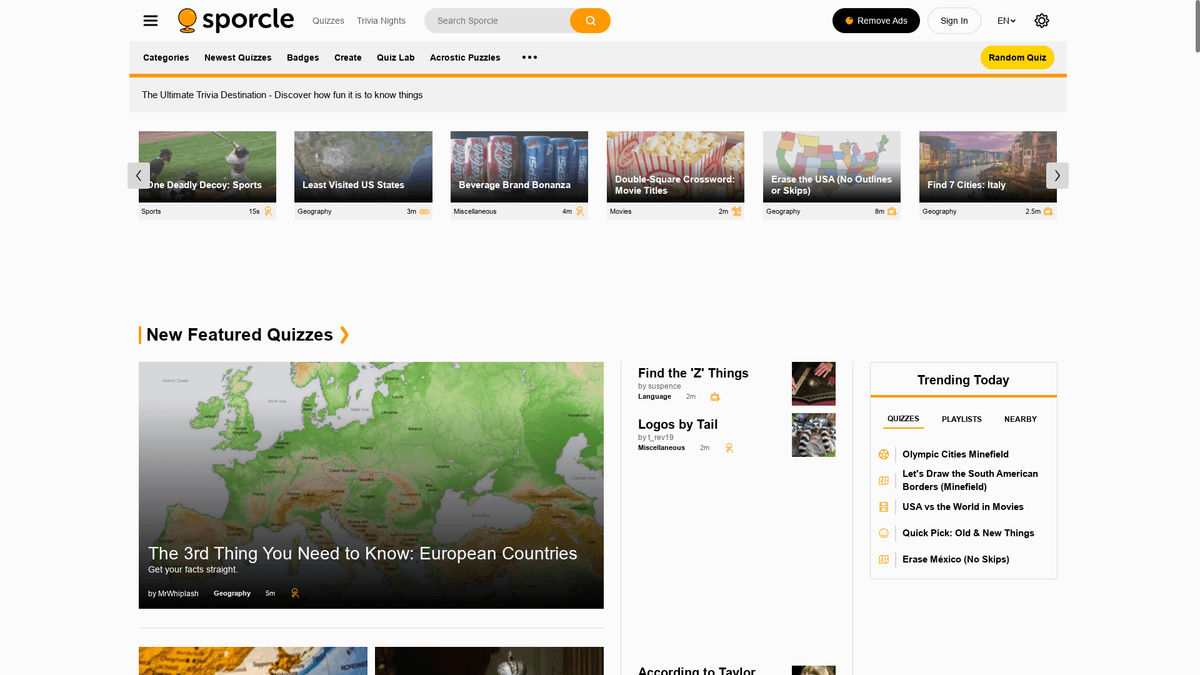
Task: Click the Remove Ads pill button
Action: click(x=875, y=20)
